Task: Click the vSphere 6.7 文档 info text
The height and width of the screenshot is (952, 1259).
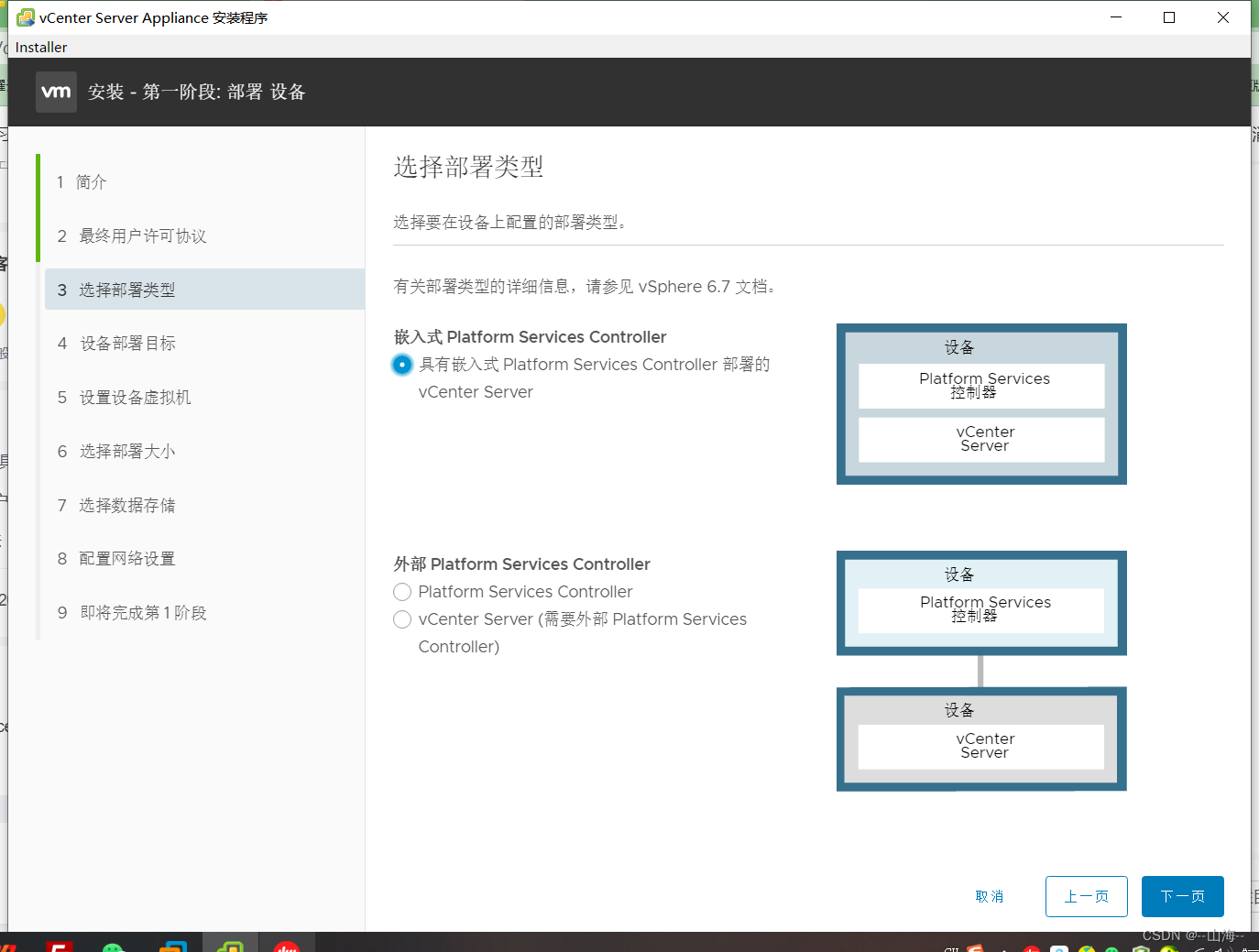Action: [x=586, y=287]
